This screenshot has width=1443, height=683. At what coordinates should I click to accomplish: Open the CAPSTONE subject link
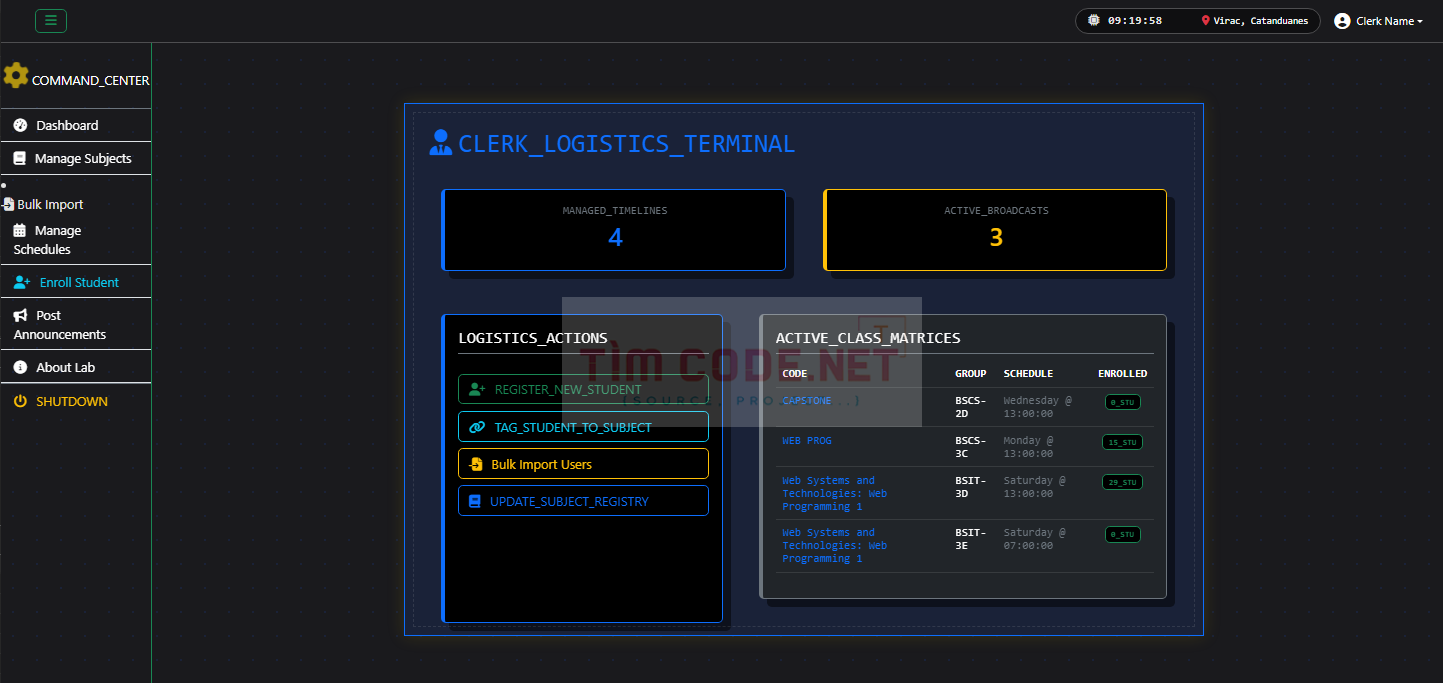(x=806, y=401)
